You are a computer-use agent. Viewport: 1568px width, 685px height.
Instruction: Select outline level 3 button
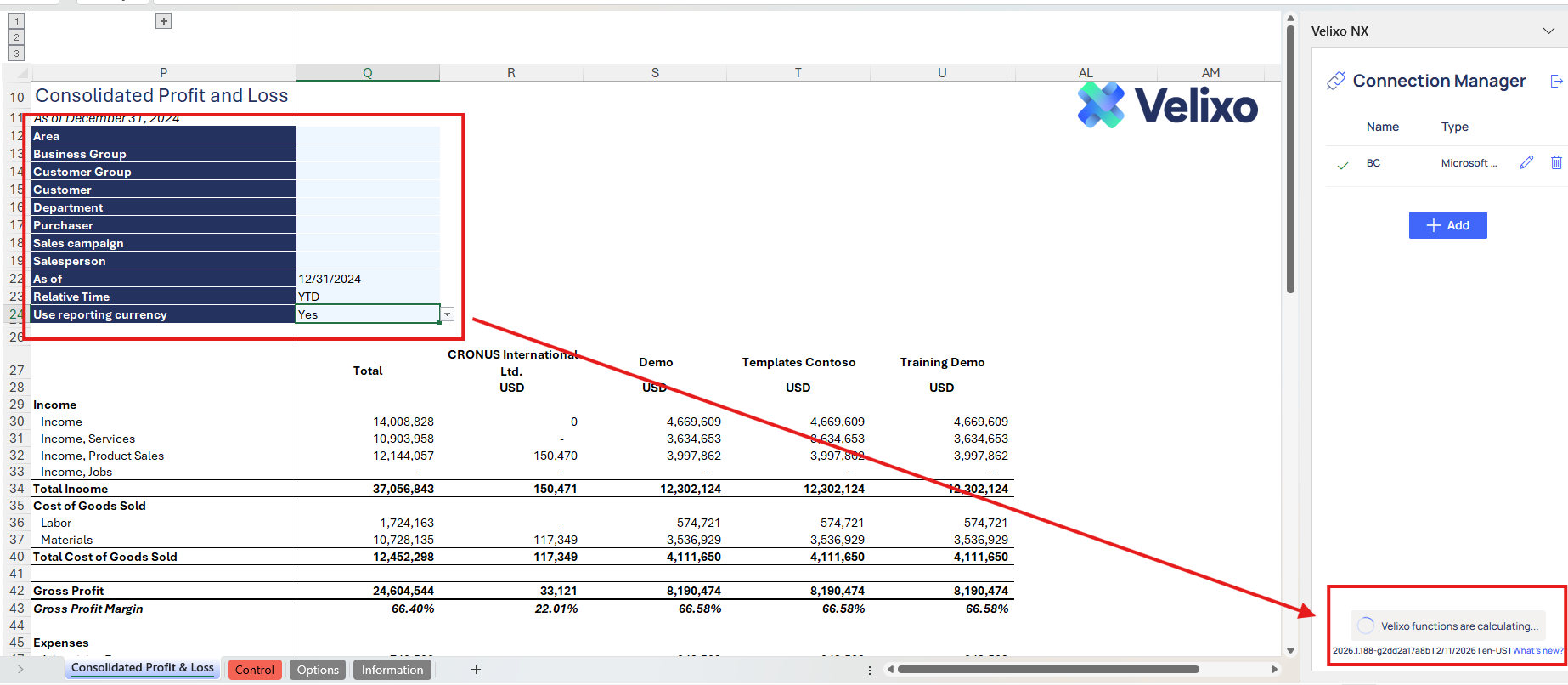16,54
